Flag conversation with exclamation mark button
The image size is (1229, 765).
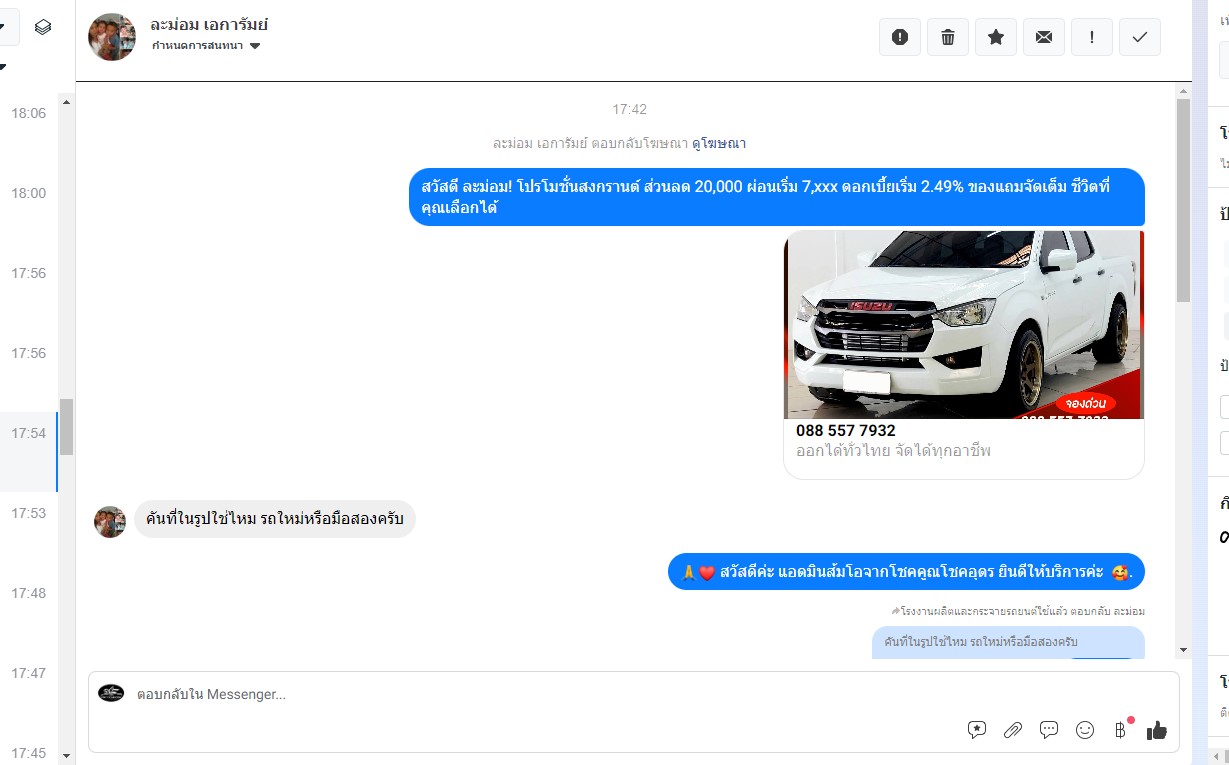coord(1092,37)
